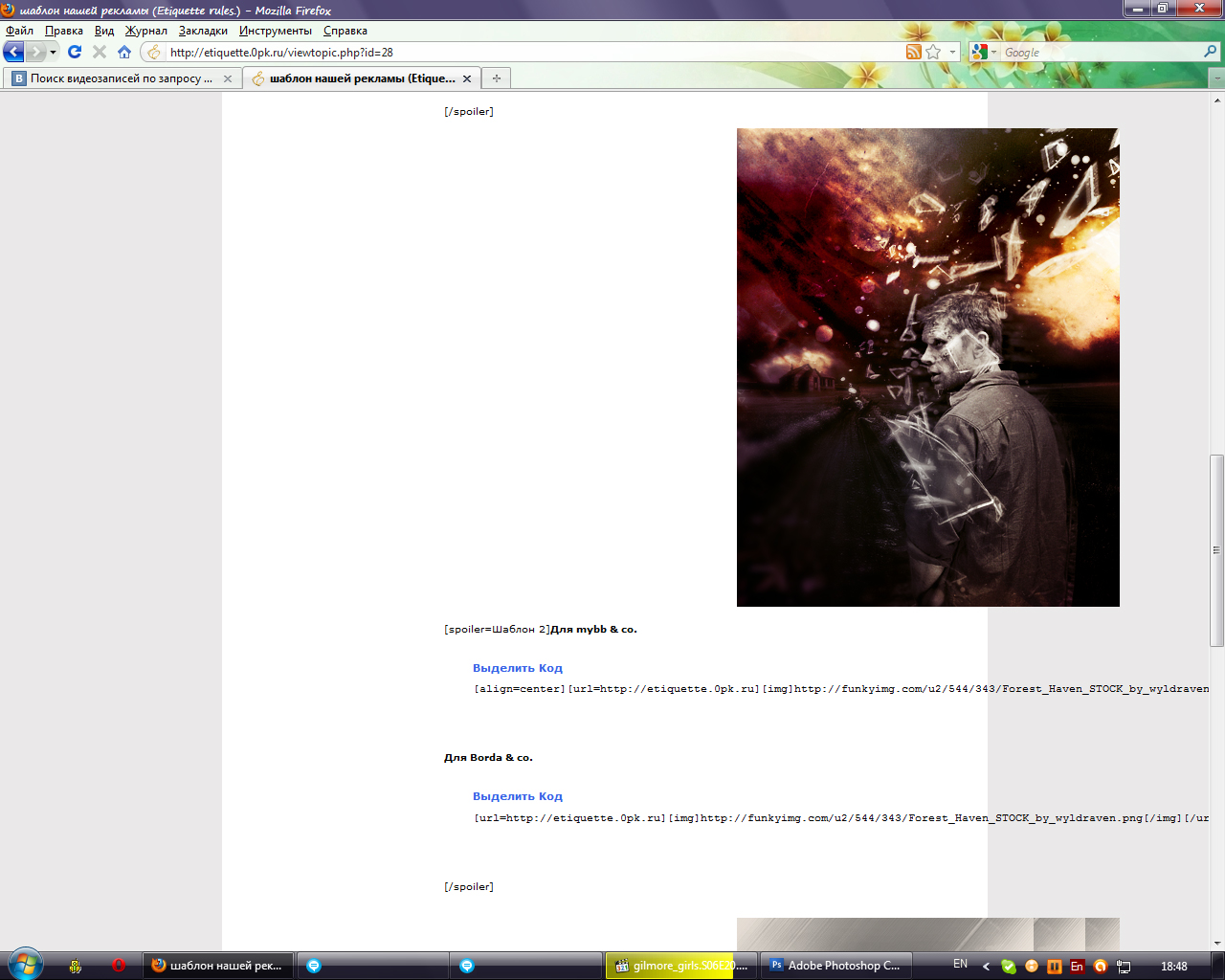Open the Google search engine selector dropdown

[x=984, y=53]
